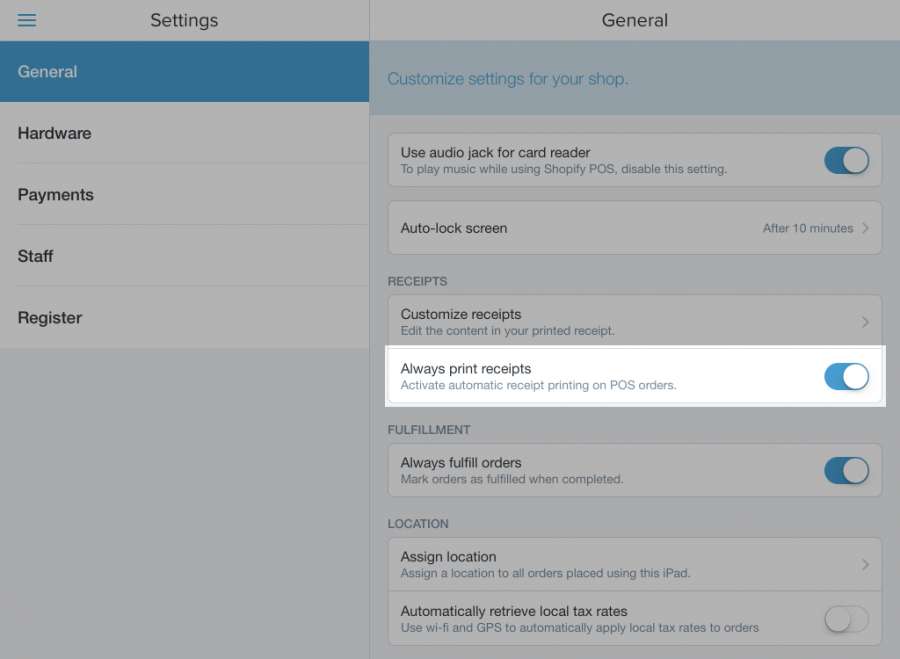Open Staff settings section
The width and height of the screenshot is (900, 659).
coord(184,256)
